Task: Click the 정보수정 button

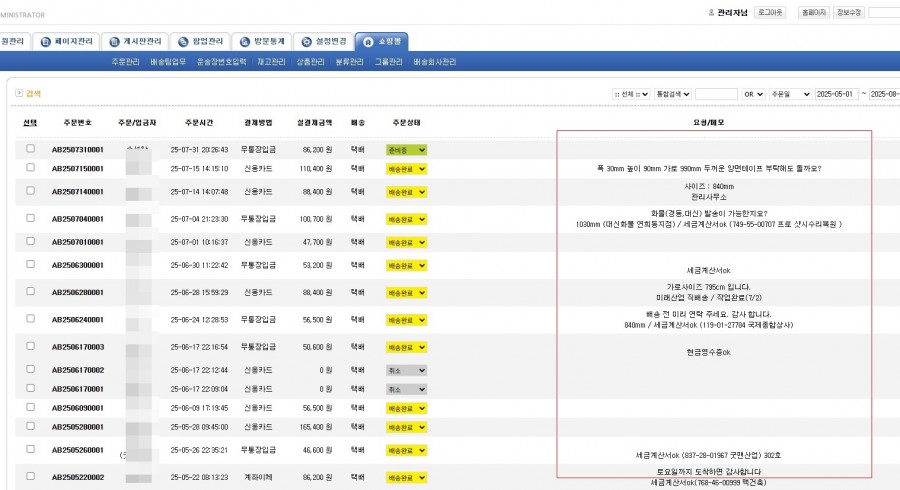Action: click(x=849, y=12)
